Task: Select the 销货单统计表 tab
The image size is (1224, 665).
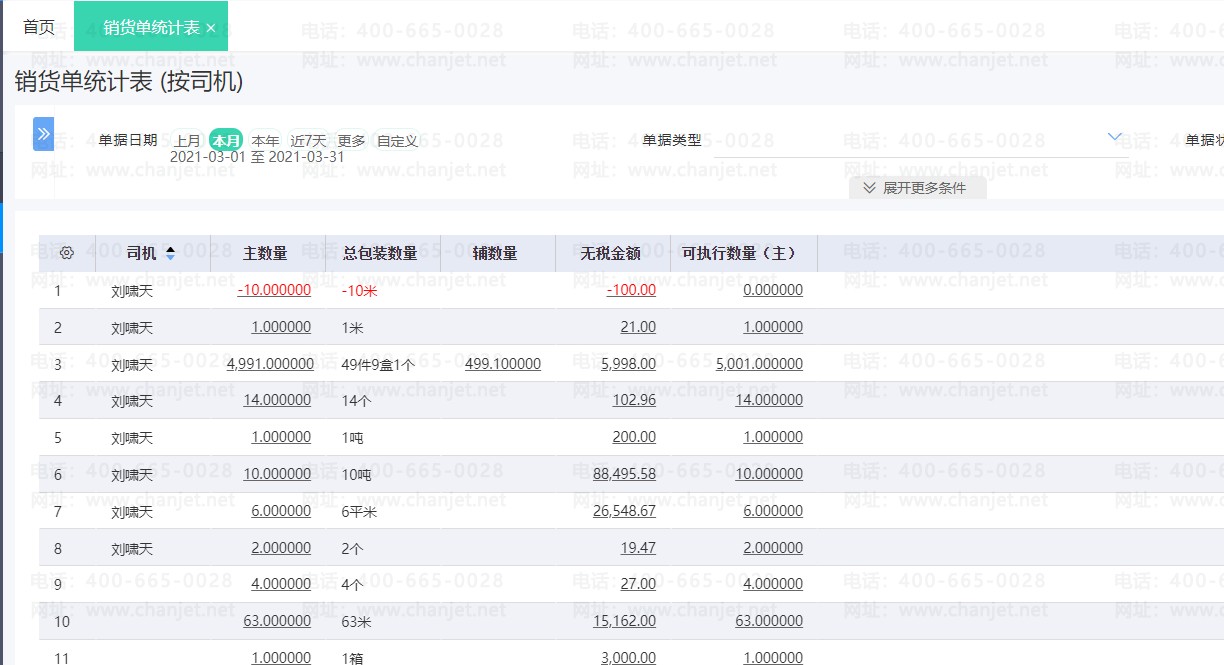Action: (x=151, y=27)
